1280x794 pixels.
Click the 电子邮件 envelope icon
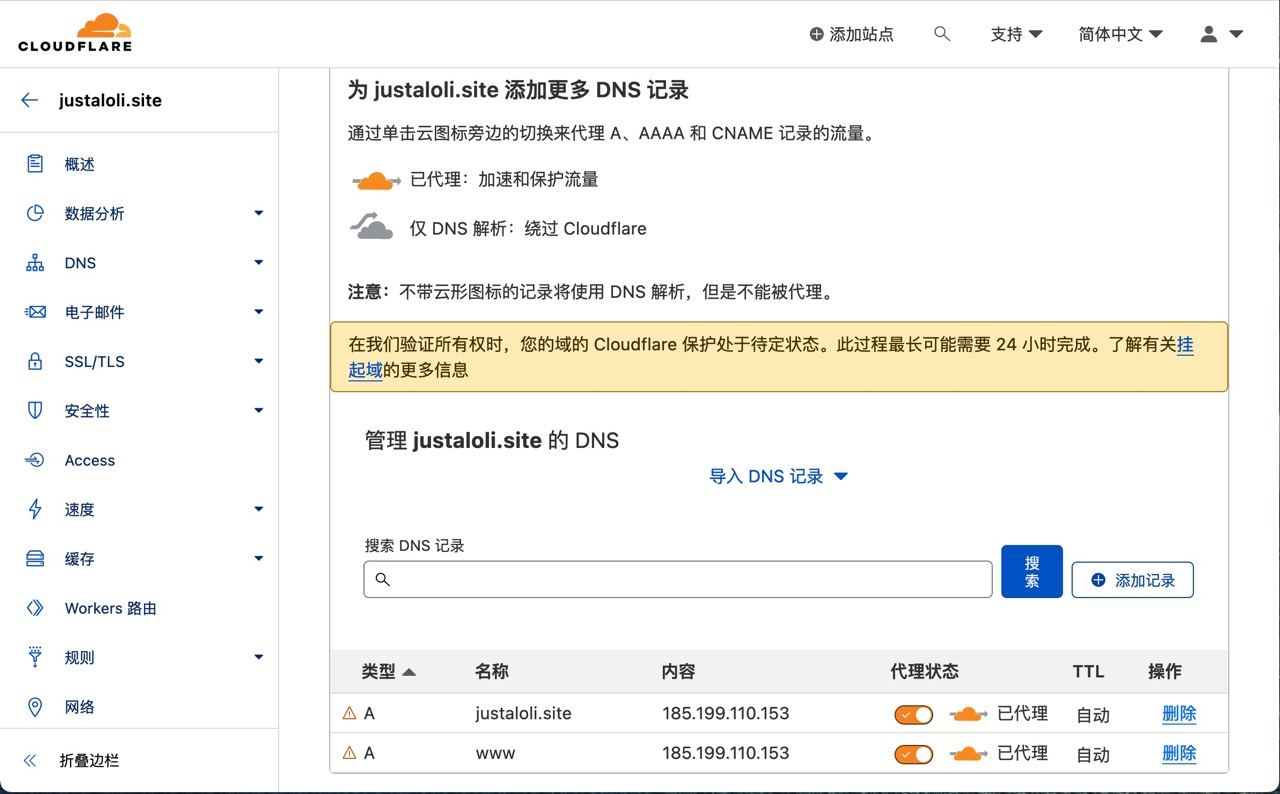pos(35,312)
